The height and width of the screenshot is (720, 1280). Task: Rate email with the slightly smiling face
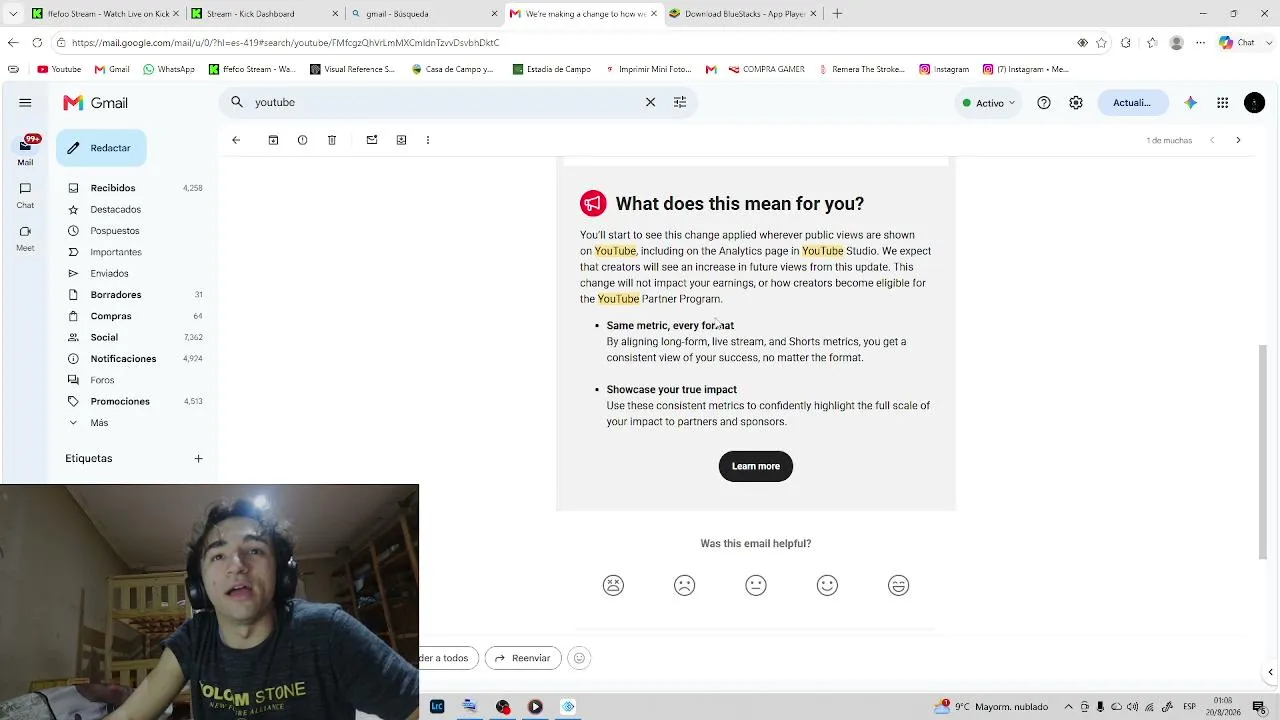tap(827, 585)
